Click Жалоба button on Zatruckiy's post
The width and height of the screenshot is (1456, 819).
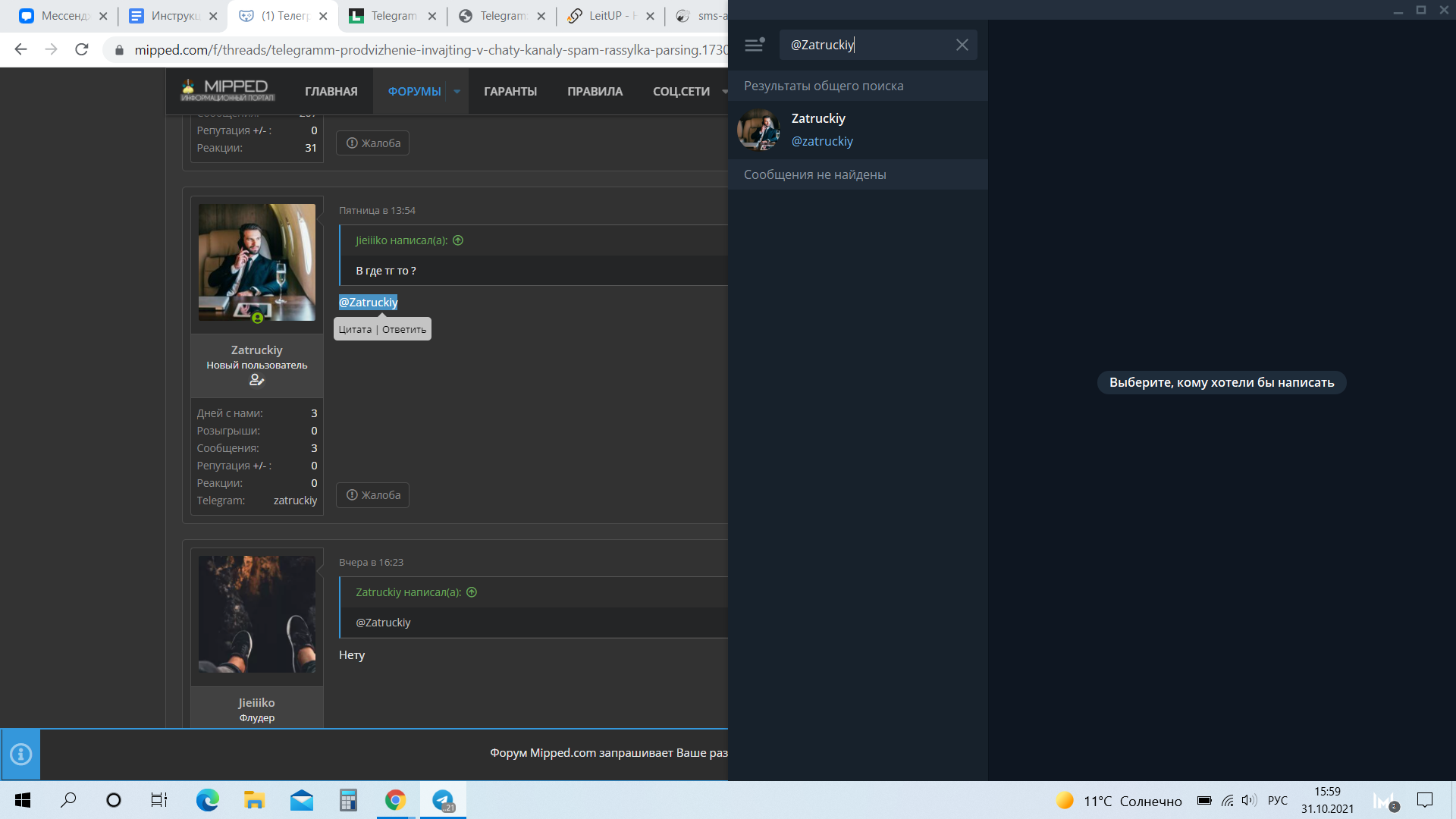(x=373, y=495)
